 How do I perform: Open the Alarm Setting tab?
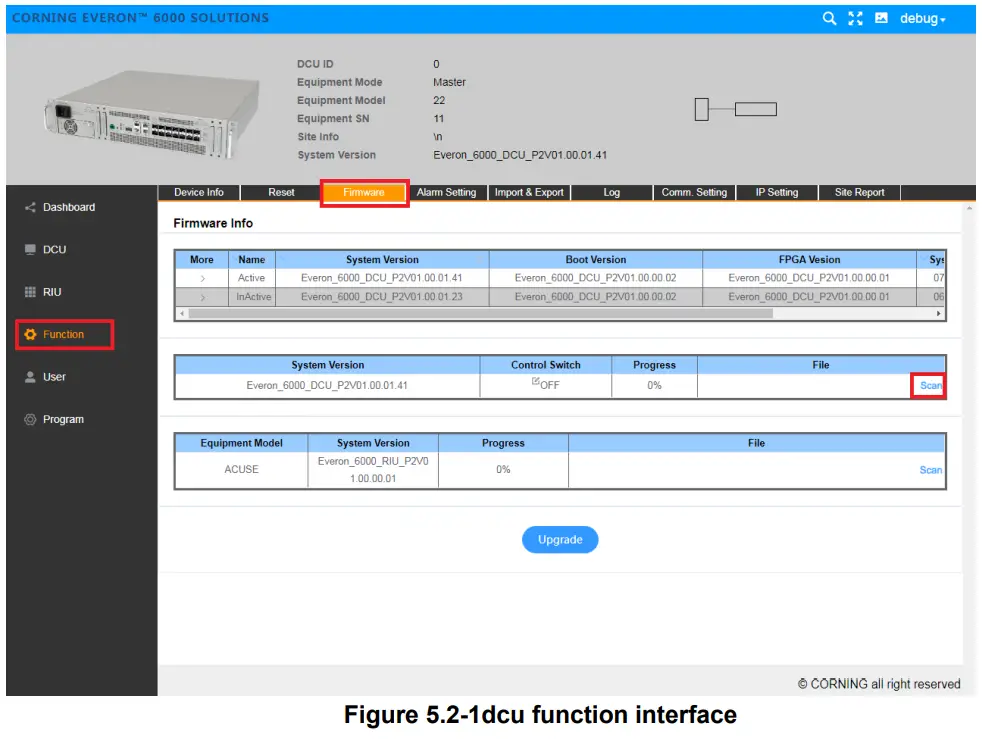tap(447, 192)
